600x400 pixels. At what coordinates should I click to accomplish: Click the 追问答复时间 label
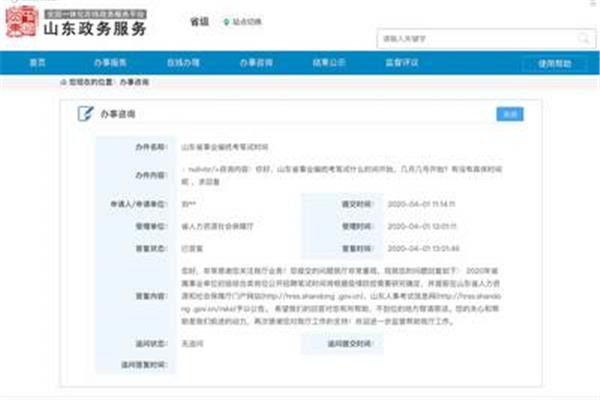144,365
